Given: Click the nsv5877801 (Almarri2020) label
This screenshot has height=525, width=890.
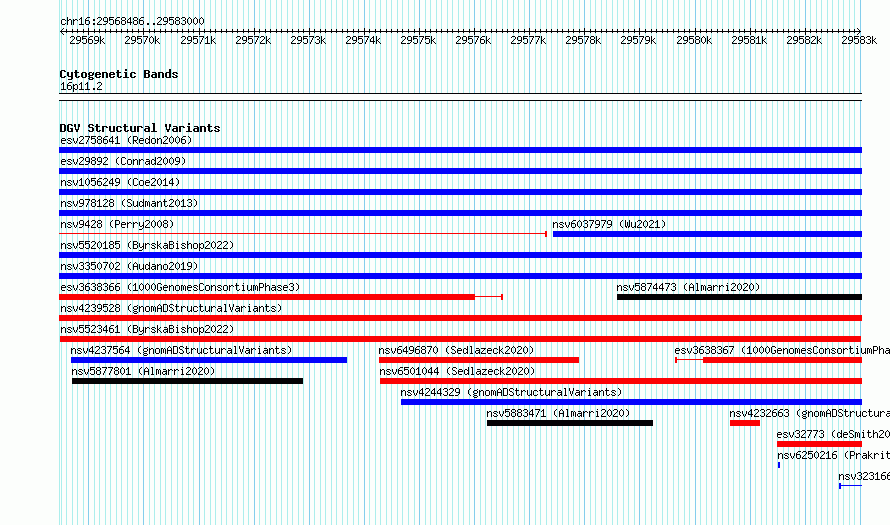Looking at the screenshot, I should 143,371.
